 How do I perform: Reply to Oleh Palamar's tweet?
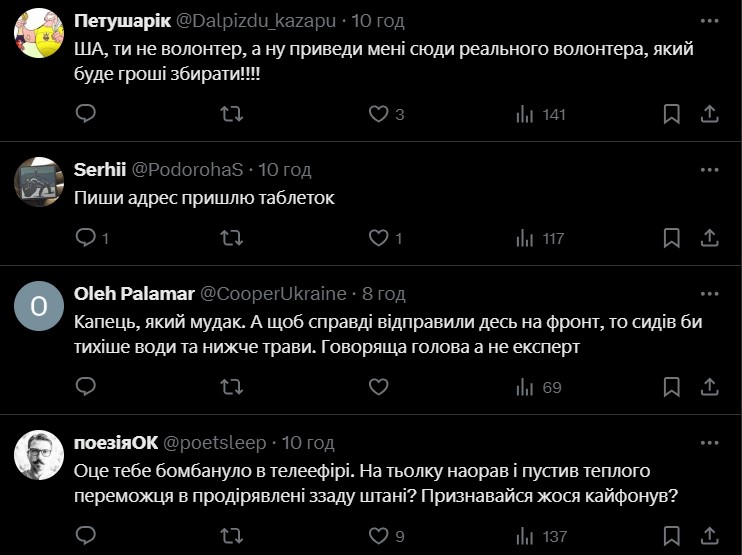point(86,387)
